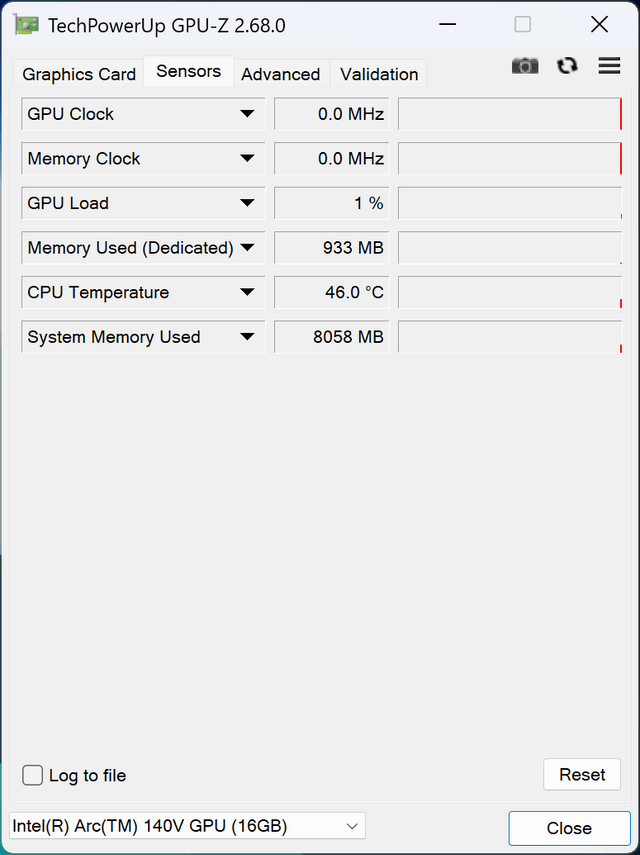The height and width of the screenshot is (855, 640).
Task: Click the 46.0 °C temperature value
Action: (331, 293)
